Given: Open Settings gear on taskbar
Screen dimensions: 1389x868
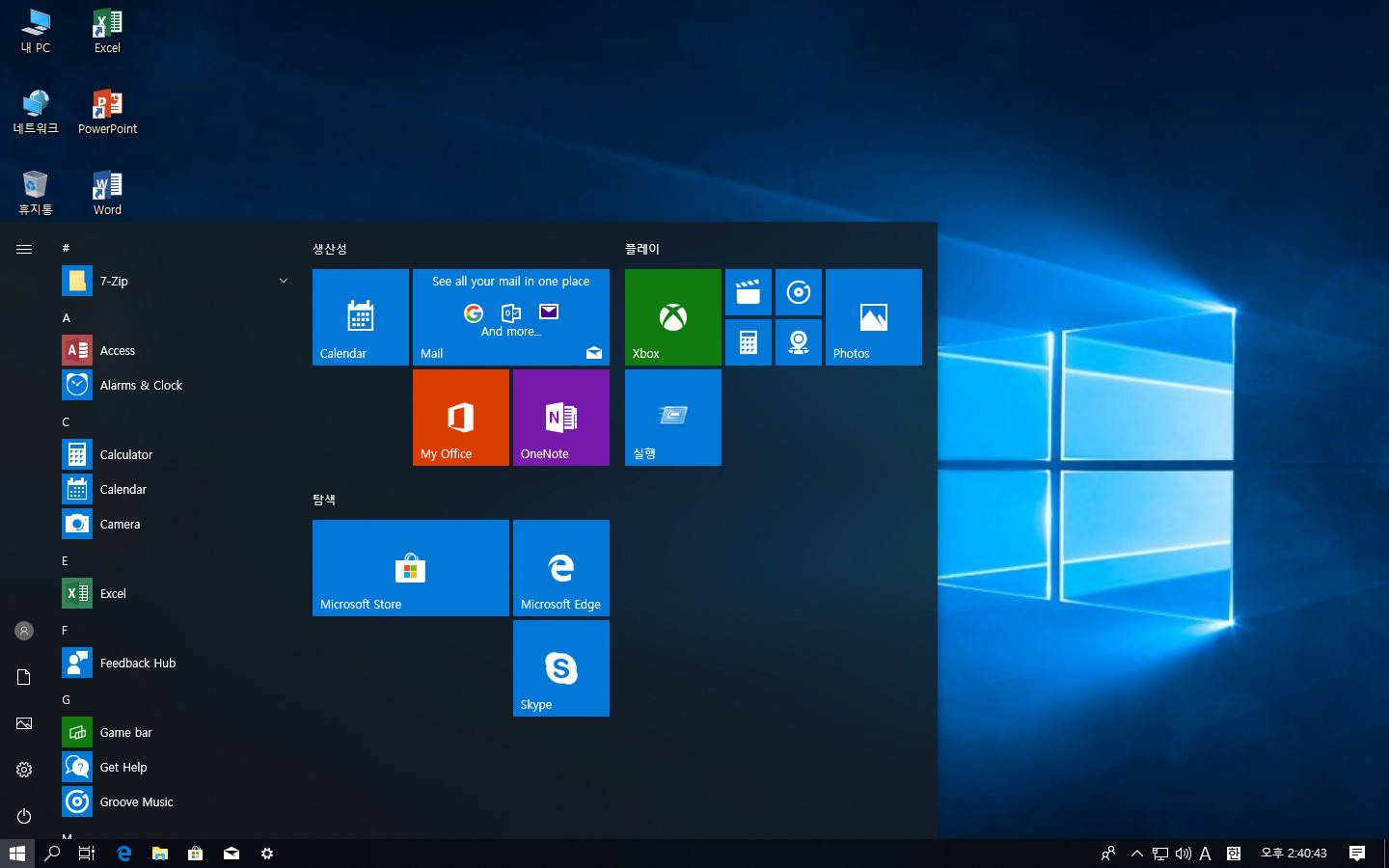Looking at the screenshot, I should pyautogui.click(x=267, y=854).
